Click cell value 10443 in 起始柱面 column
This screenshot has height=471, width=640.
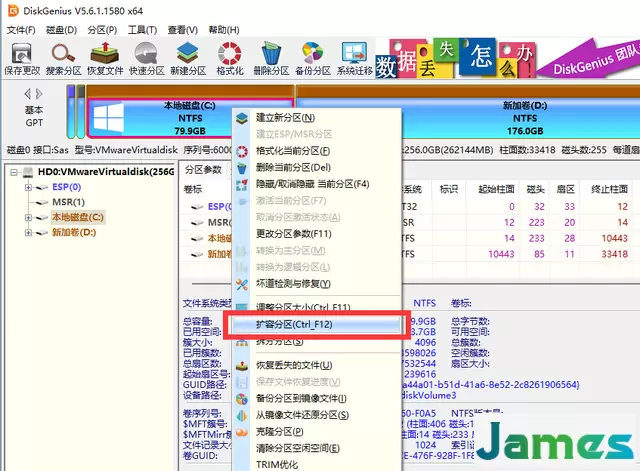[x=501, y=255]
